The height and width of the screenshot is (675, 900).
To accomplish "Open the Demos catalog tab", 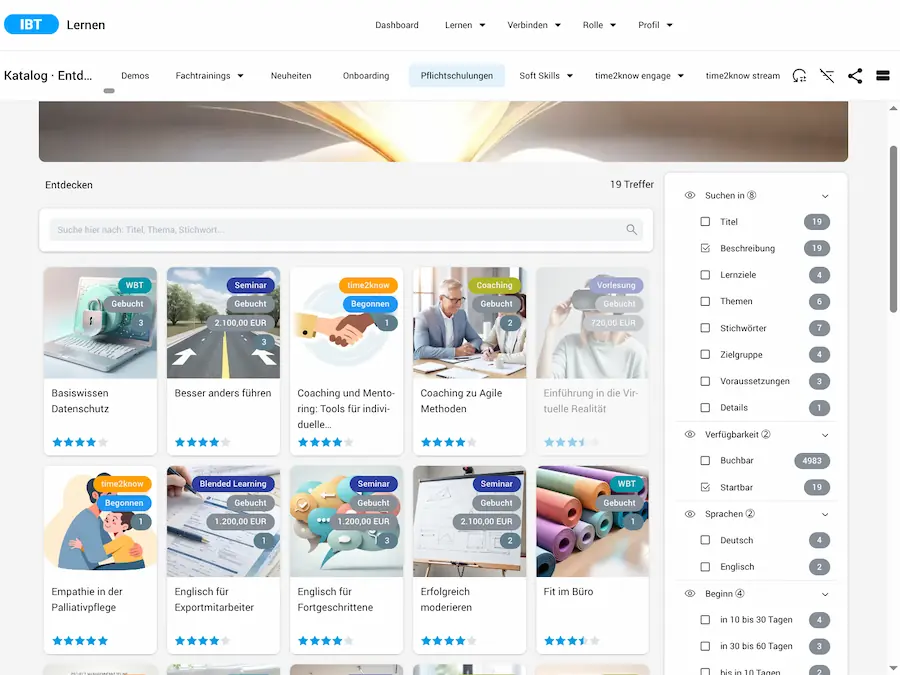I will point(135,76).
